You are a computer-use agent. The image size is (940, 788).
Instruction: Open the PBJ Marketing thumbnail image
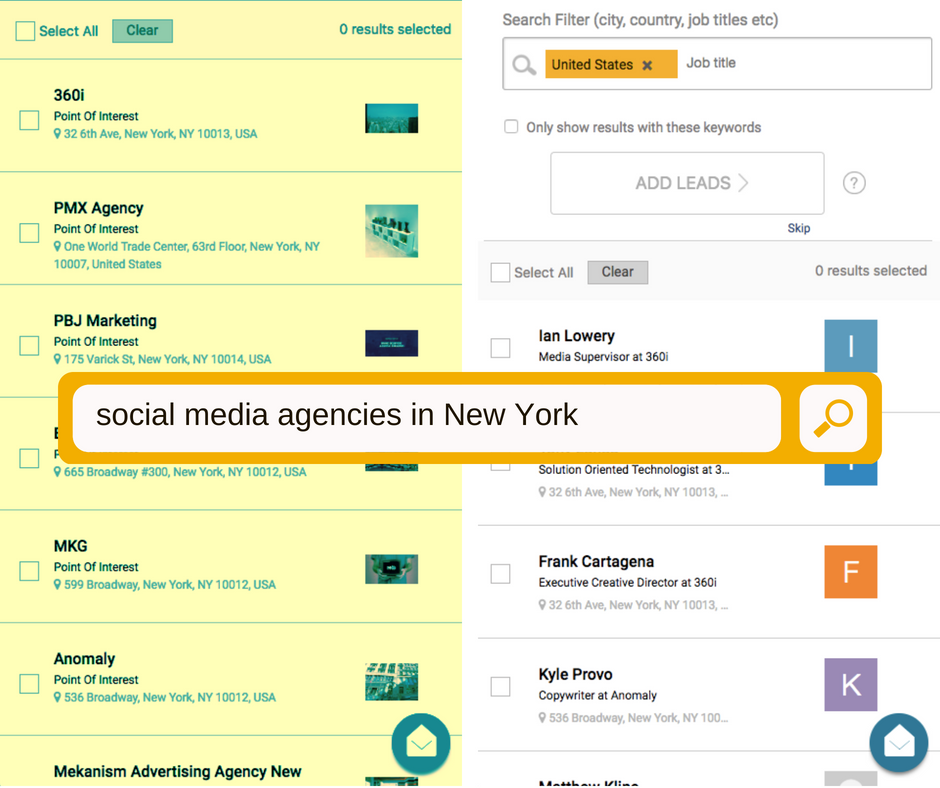point(391,343)
